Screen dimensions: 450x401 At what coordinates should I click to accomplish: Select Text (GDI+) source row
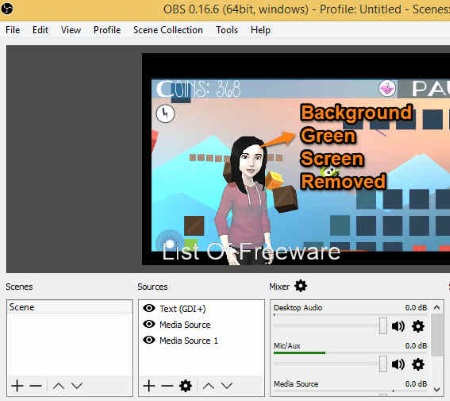tap(201, 308)
